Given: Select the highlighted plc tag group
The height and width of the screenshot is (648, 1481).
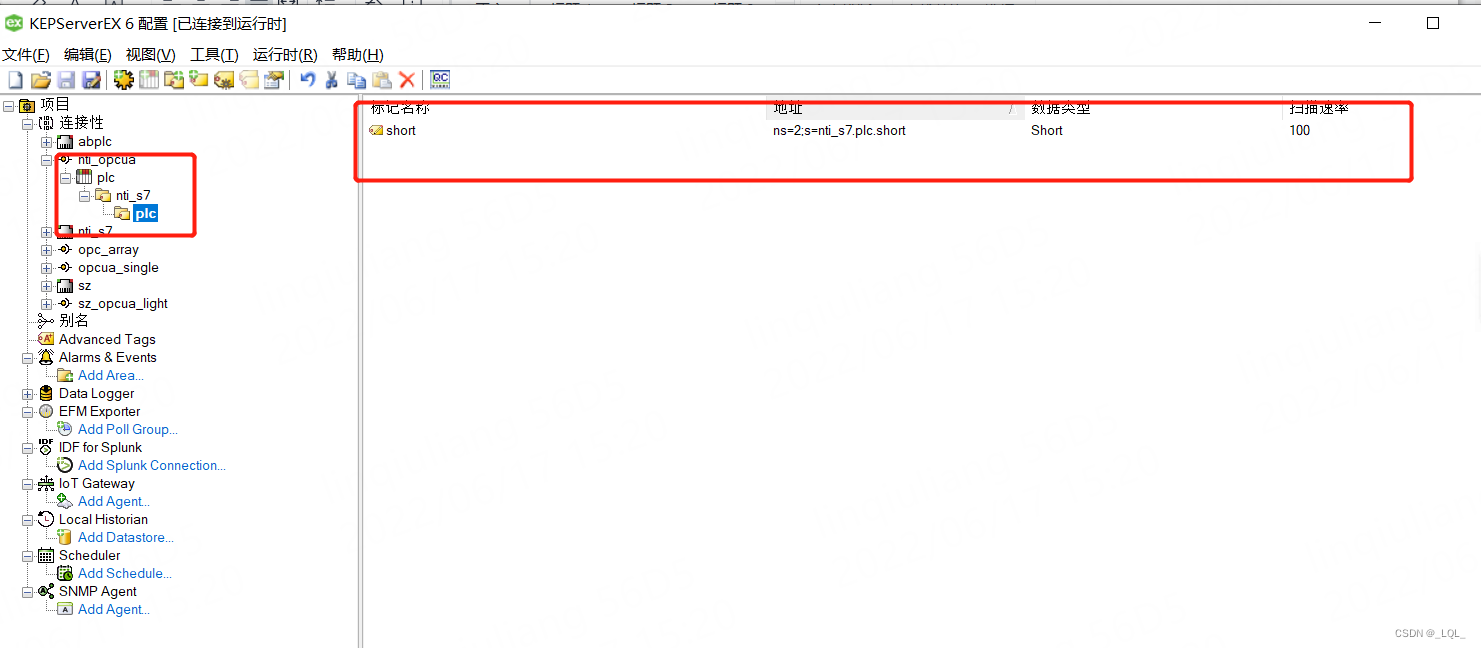Looking at the screenshot, I should [x=146, y=214].
